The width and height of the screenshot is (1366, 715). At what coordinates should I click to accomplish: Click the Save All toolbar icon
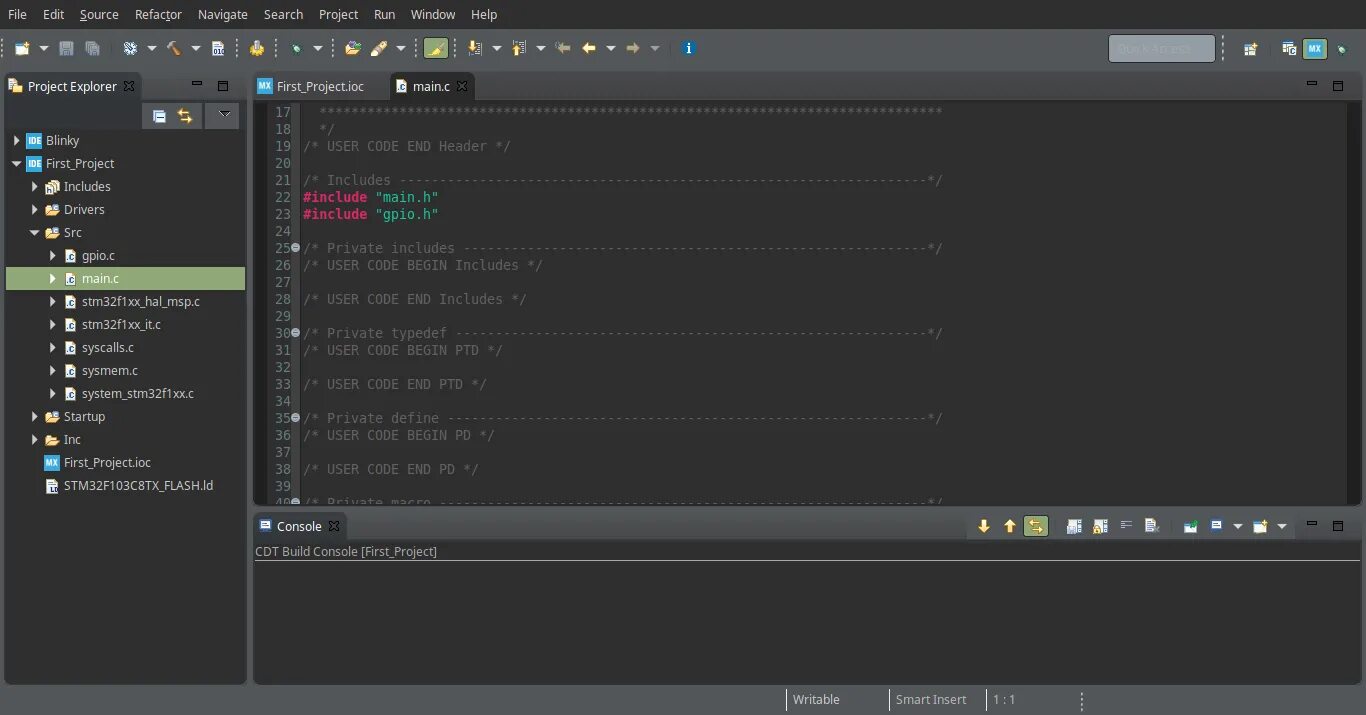(x=92, y=48)
